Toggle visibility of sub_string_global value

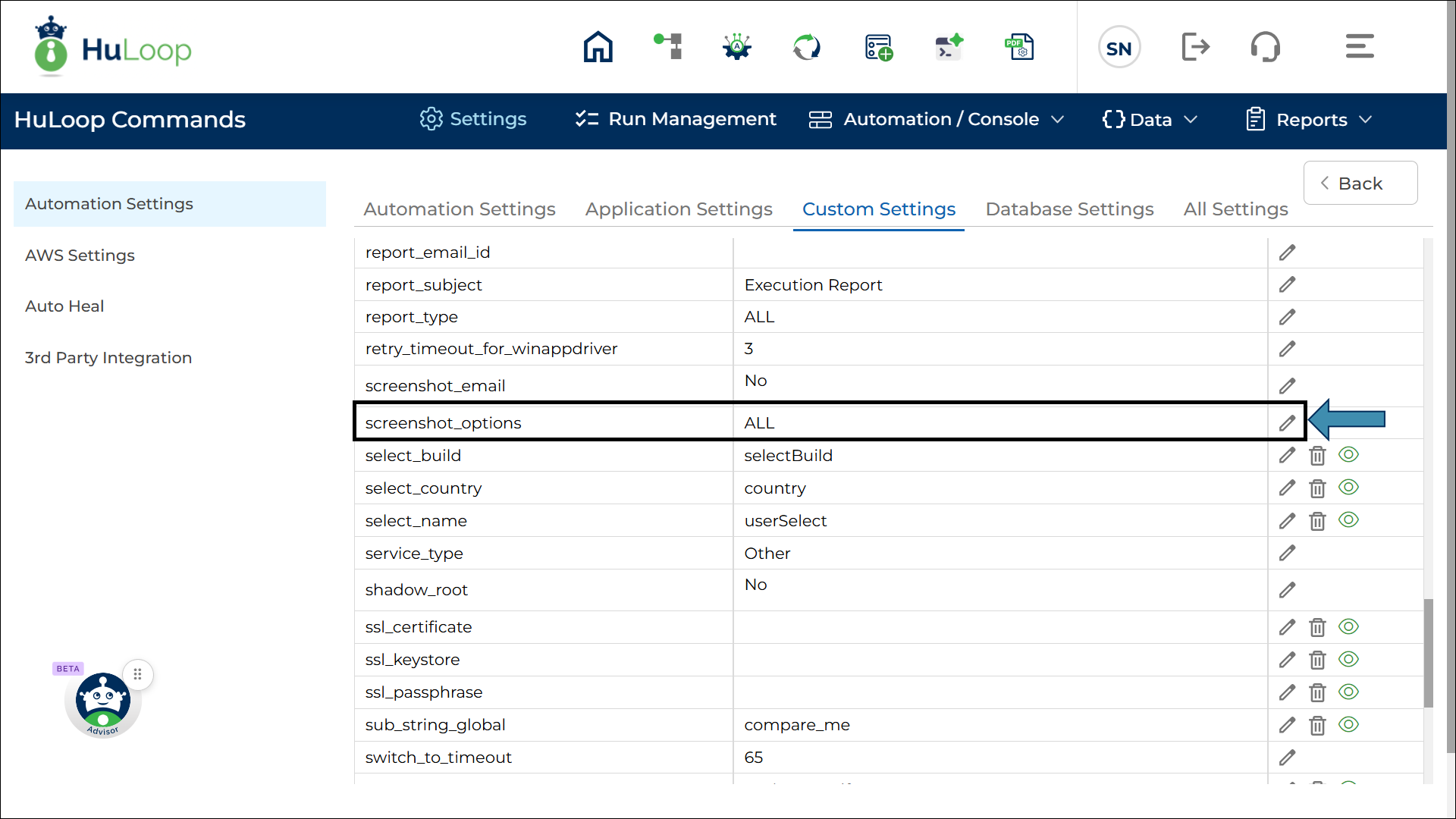coord(1348,725)
